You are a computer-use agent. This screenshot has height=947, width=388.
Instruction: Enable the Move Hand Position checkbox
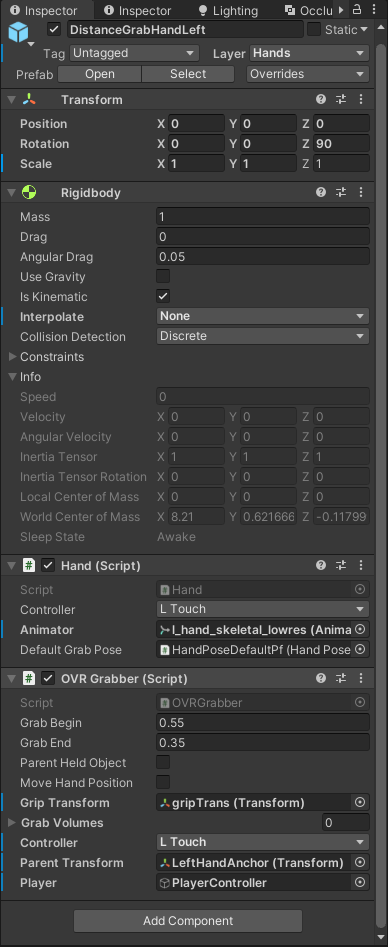click(x=163, y=782)
